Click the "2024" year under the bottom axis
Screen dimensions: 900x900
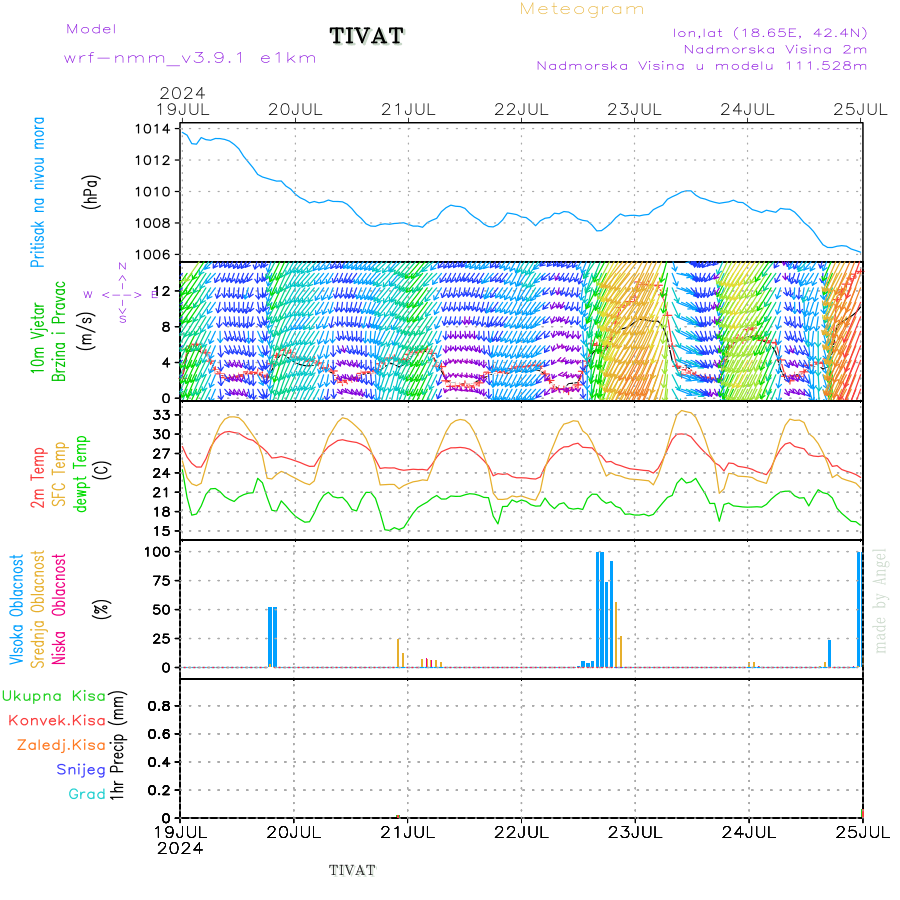pyautogui.click(x=180, y=849)
